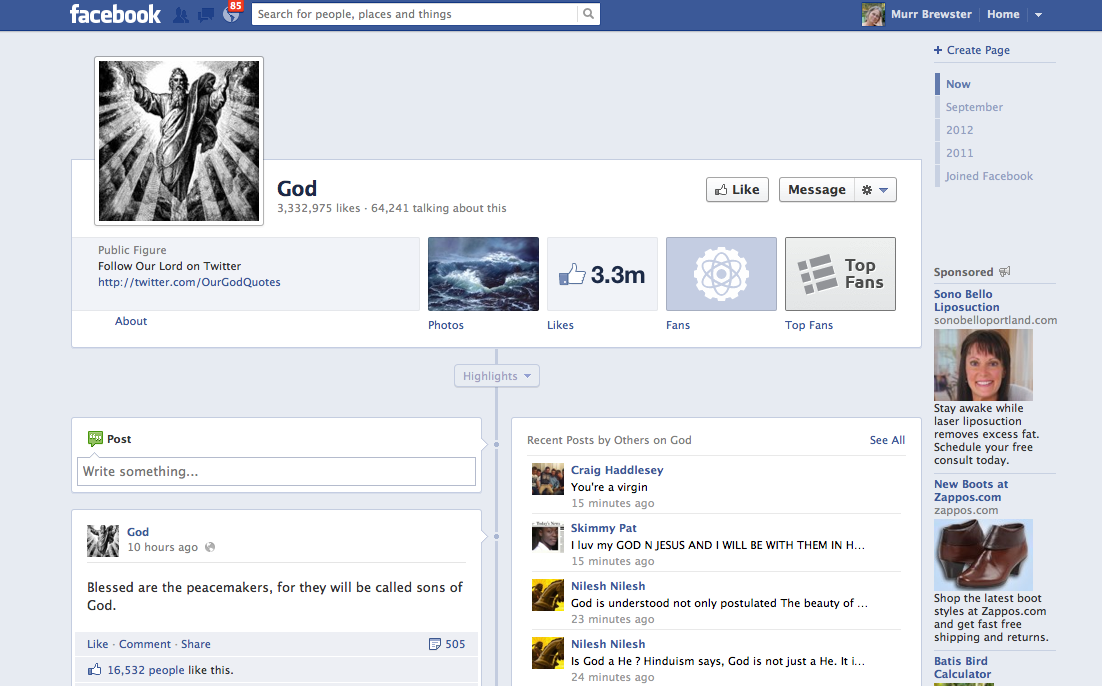Open notifications globe with 85 badge
1102x686 pixels.
(231, 13)
